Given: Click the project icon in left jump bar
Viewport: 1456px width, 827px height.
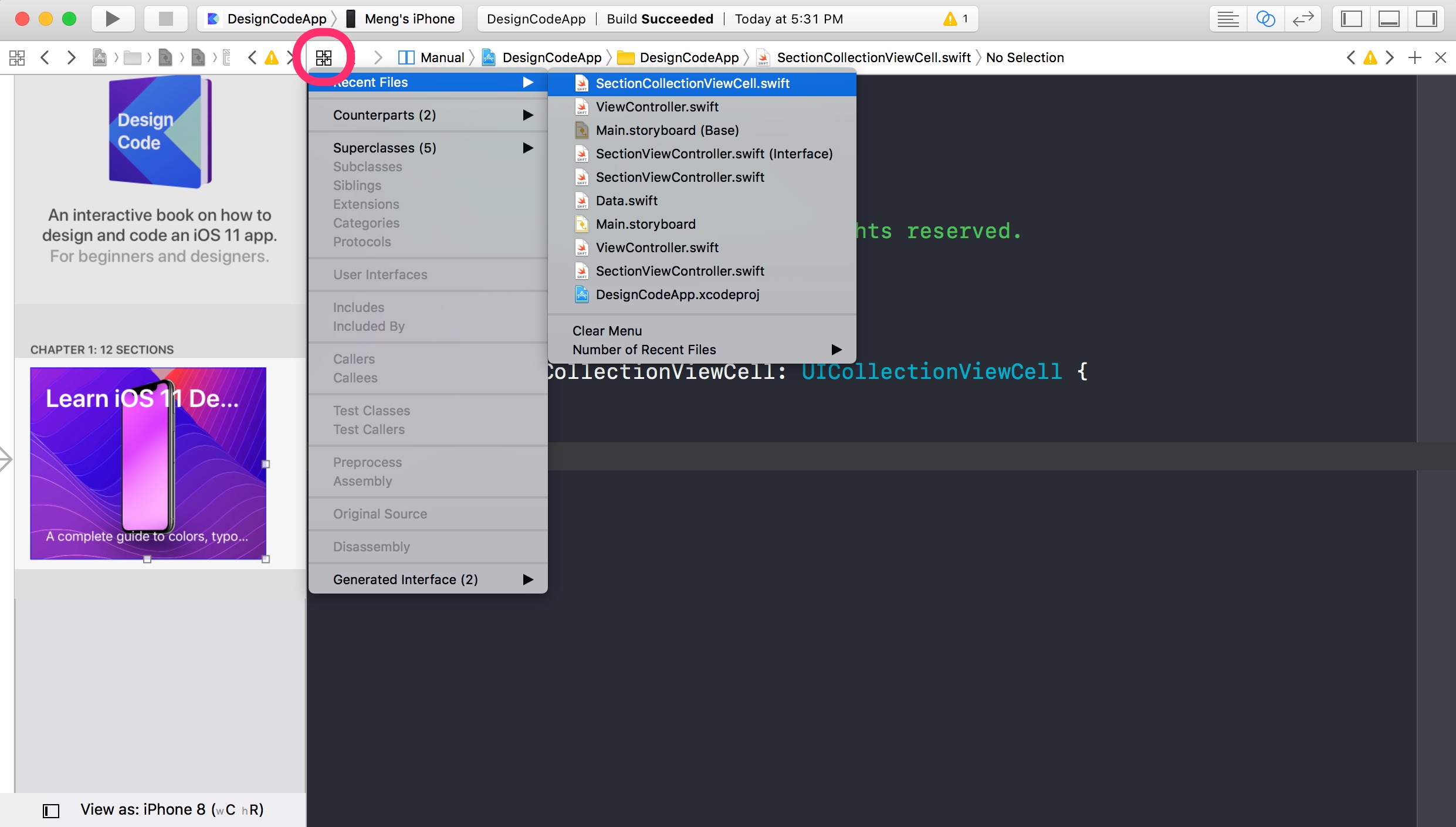Looking at the screenshot, I should point(100,57).
